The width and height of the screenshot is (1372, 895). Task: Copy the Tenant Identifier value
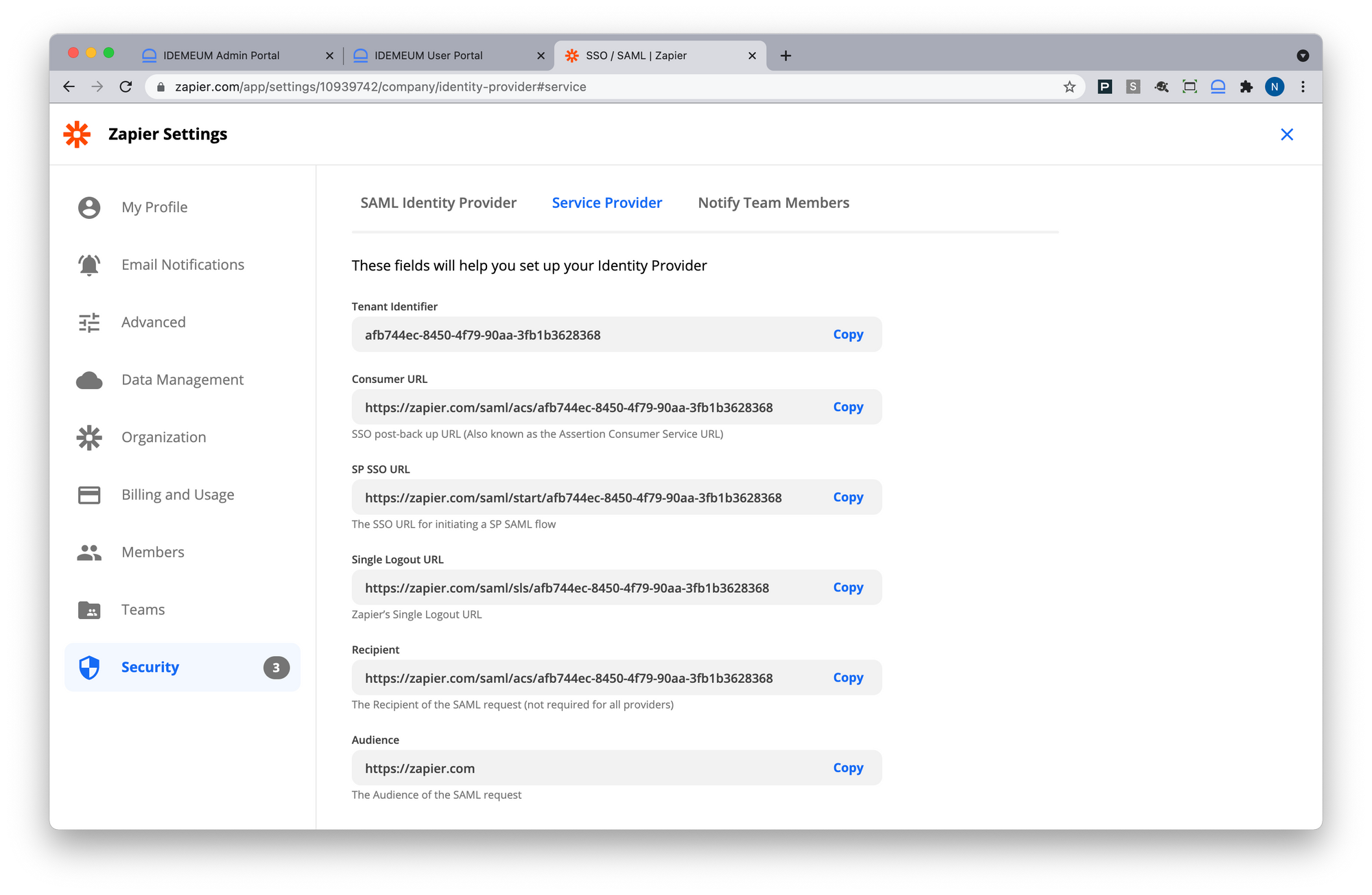coord(848,335)
